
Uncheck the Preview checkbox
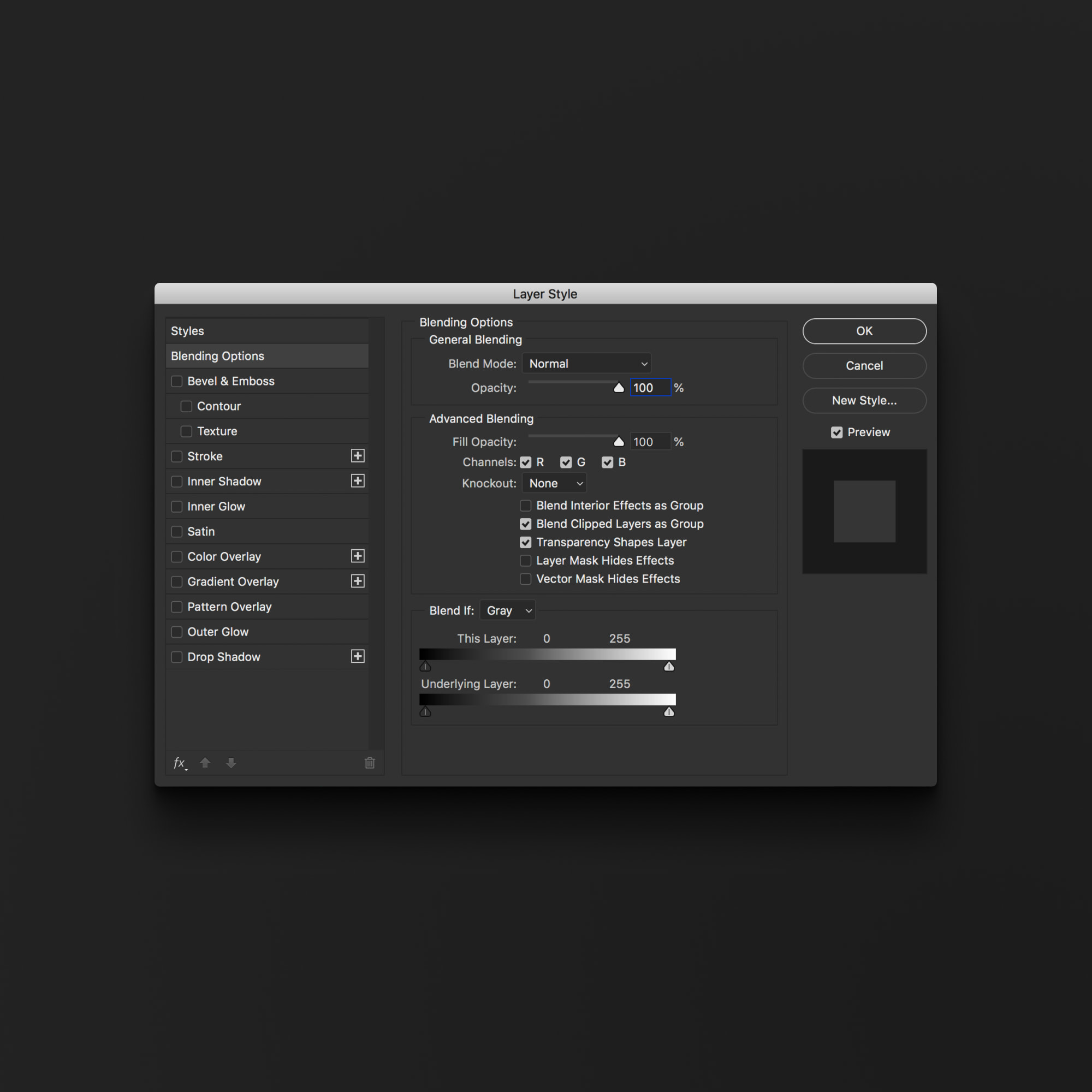[x=836, y=432]
